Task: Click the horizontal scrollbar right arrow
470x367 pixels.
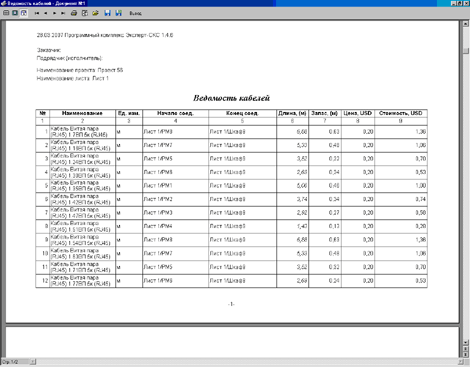Action: [460, 362]
